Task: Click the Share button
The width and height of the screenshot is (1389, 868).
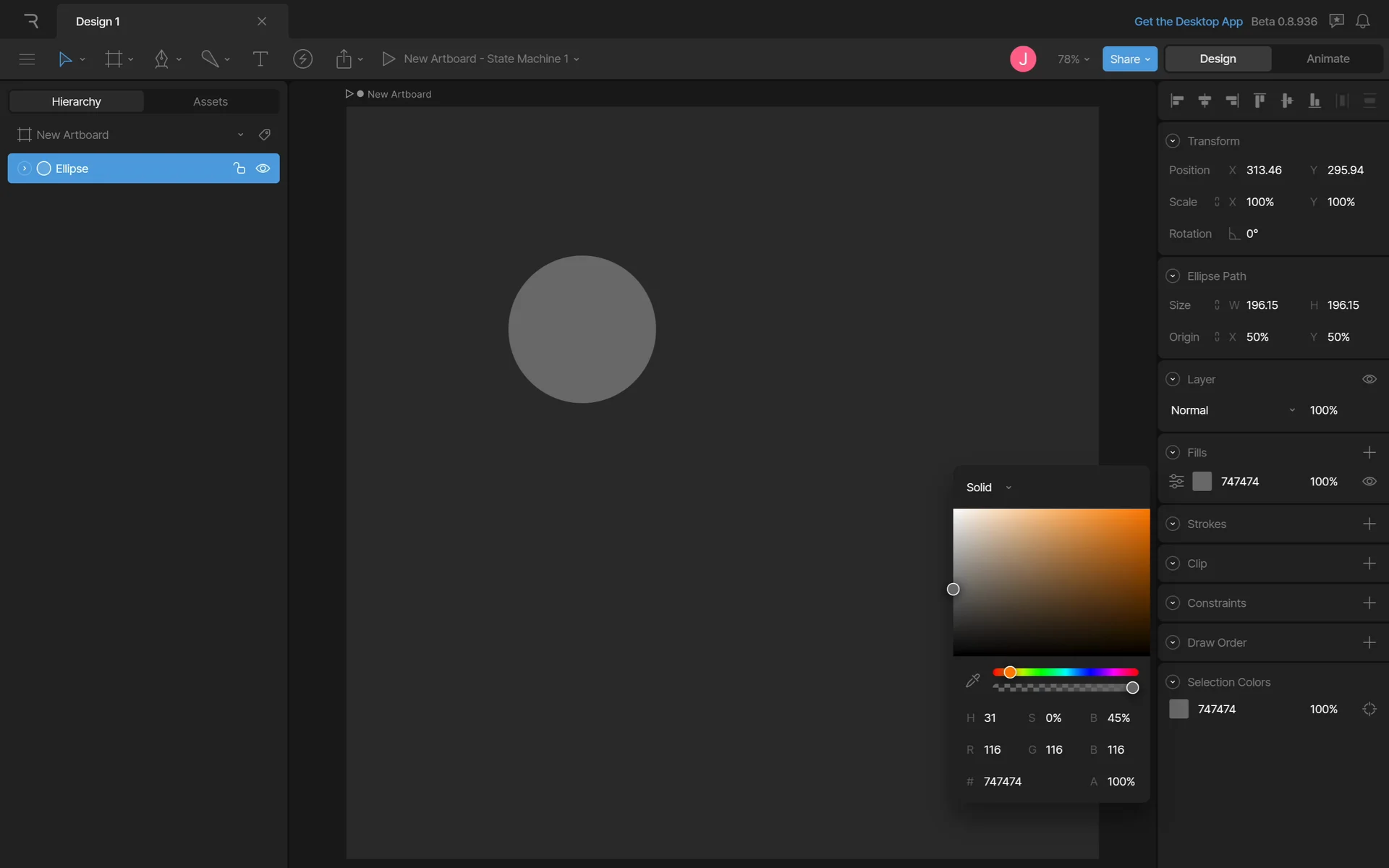Action: 1129,59
